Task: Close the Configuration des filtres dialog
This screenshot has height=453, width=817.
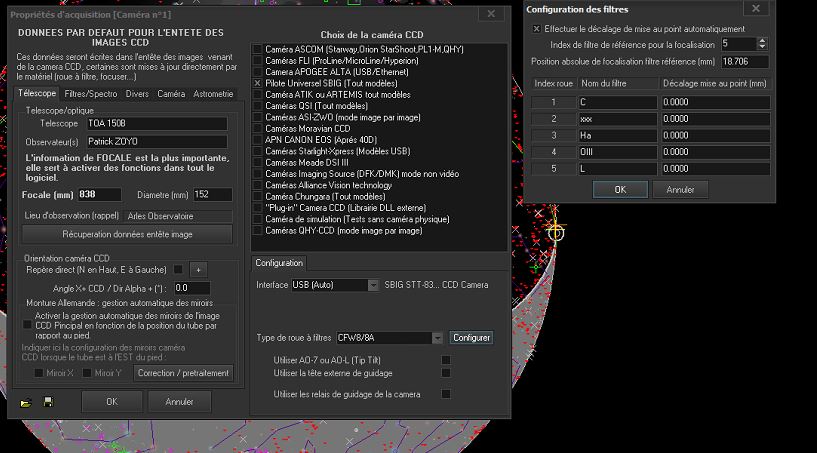Action: tap(755, 9)
